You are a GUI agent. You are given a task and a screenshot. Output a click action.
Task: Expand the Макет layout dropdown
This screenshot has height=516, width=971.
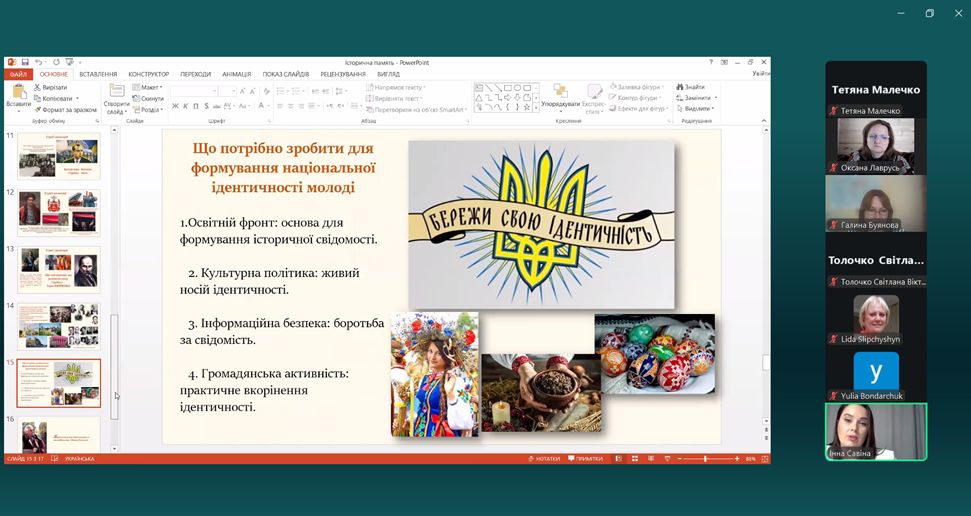[150, 87]
